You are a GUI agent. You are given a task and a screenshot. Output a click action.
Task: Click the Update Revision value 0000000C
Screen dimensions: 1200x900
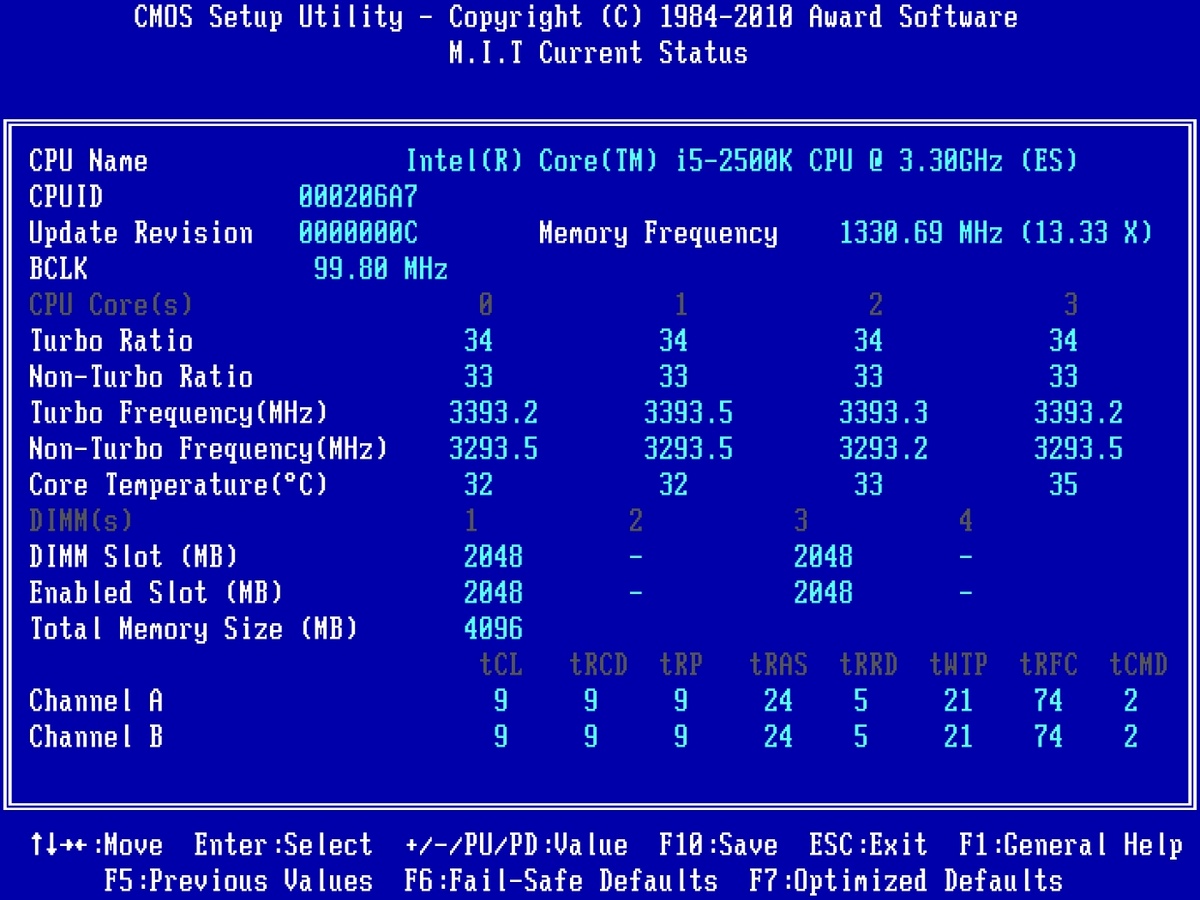click(x=358, y=233)
